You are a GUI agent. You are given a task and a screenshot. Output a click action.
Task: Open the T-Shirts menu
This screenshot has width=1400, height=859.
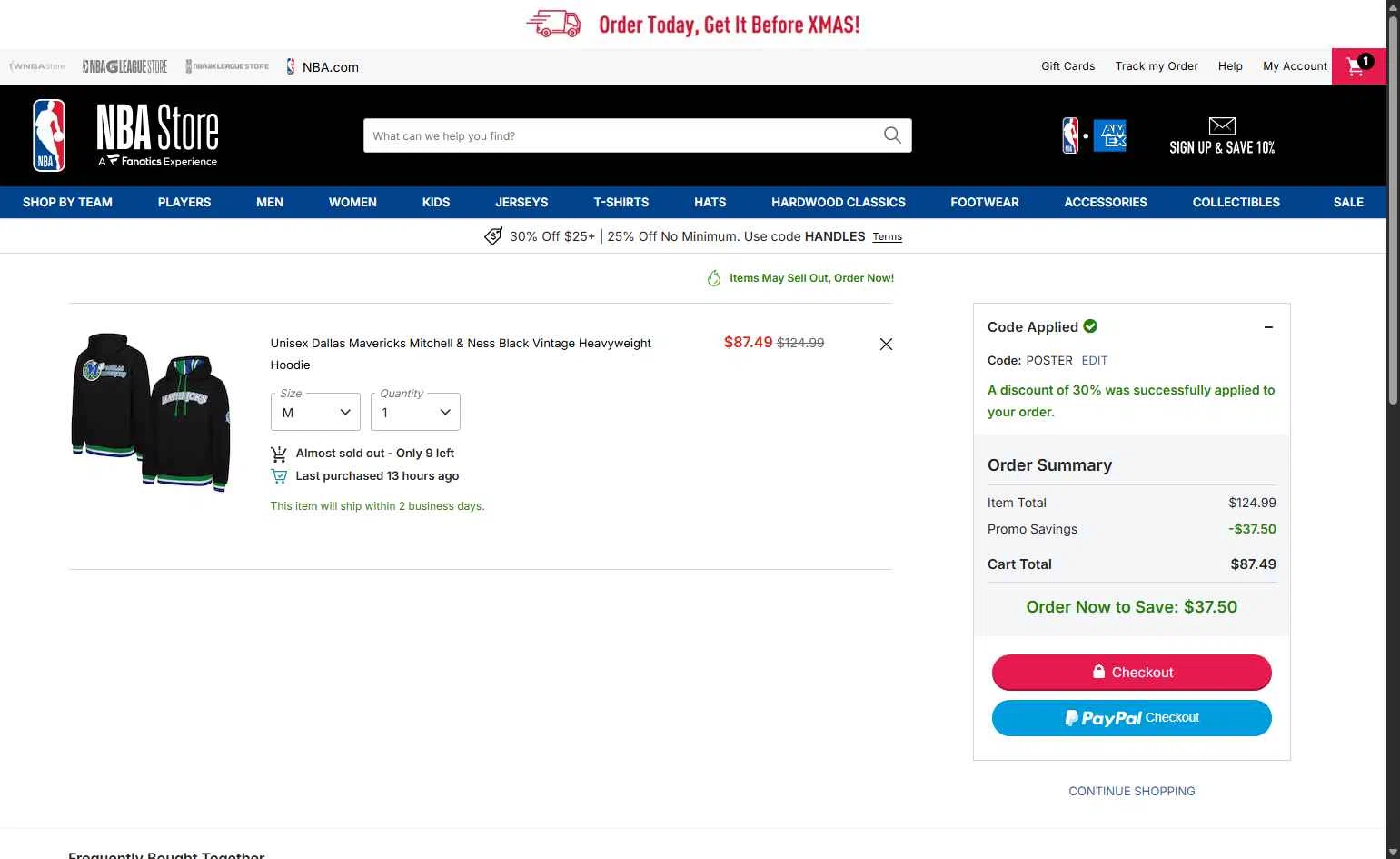tap(621, 202)
